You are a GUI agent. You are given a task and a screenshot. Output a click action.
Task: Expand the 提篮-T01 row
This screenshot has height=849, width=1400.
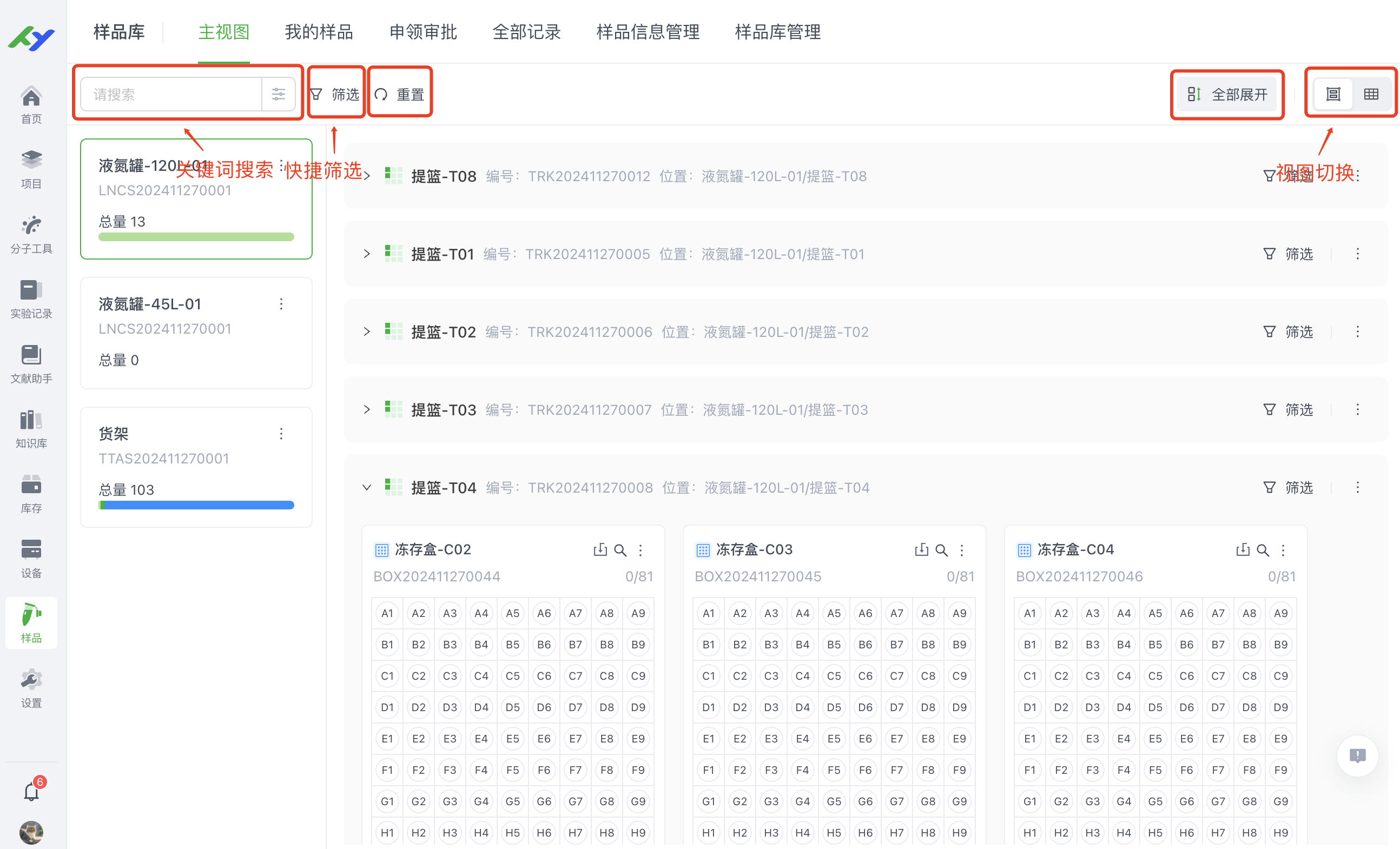pos(366,254)
